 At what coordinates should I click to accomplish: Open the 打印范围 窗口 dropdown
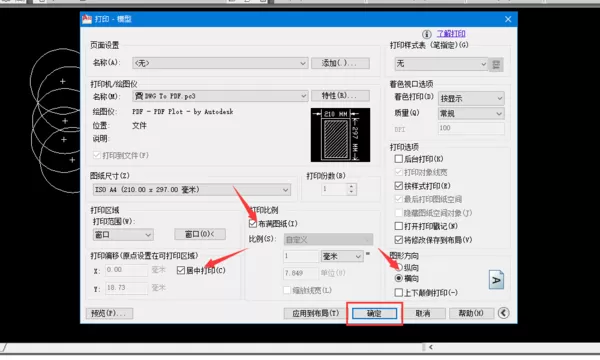coord(123,235)
